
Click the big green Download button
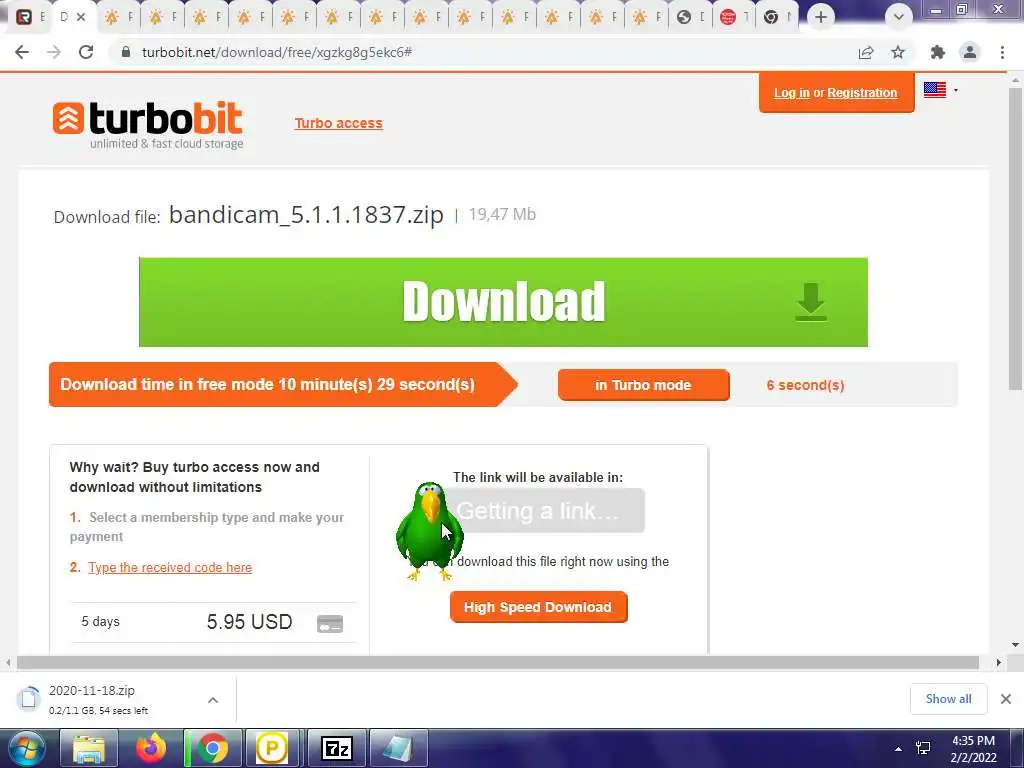pos(504,302)
